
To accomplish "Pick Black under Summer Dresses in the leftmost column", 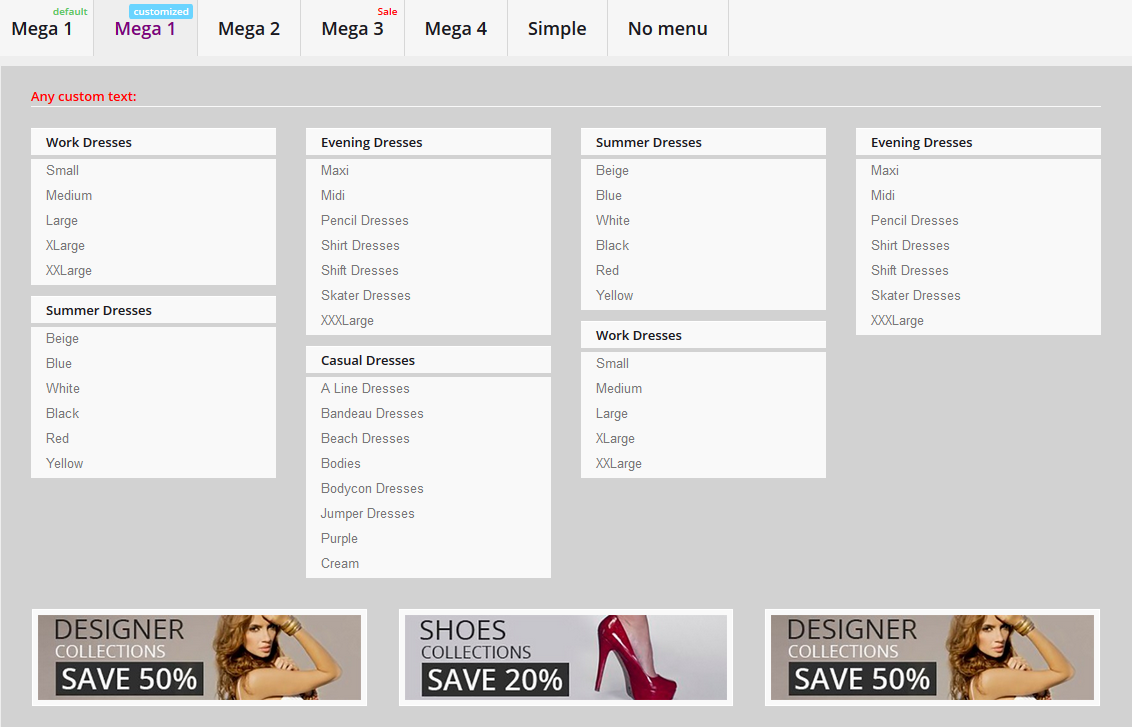I will [63, 414].
